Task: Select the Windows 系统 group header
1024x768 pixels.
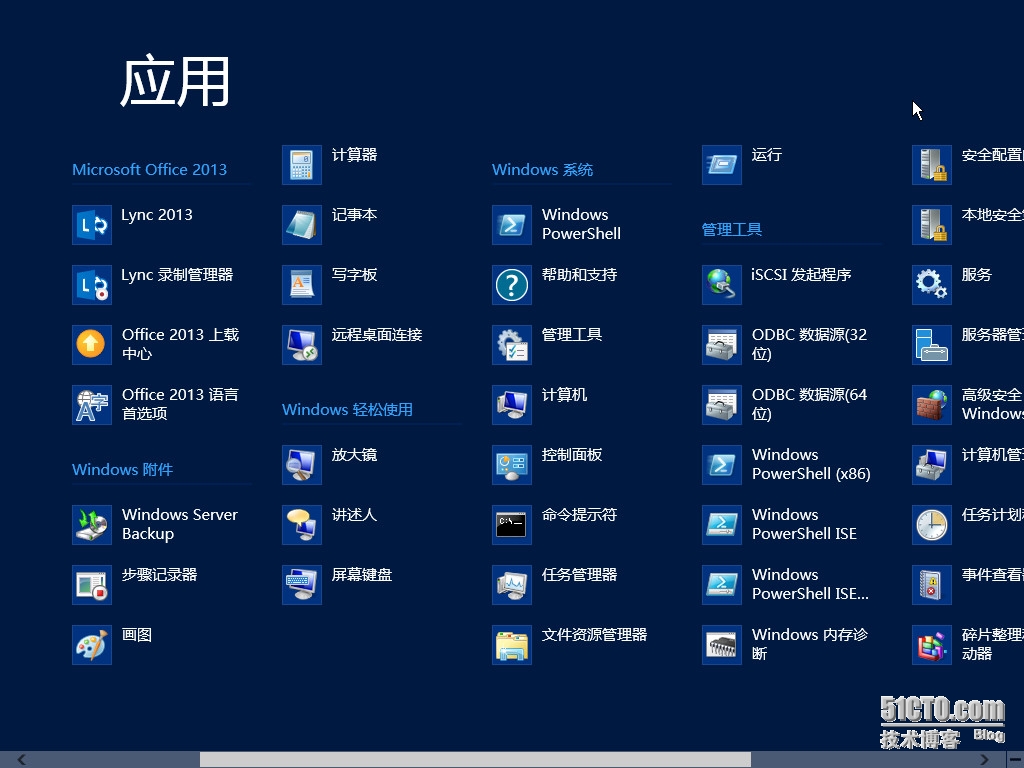Action: coord(542,170)
